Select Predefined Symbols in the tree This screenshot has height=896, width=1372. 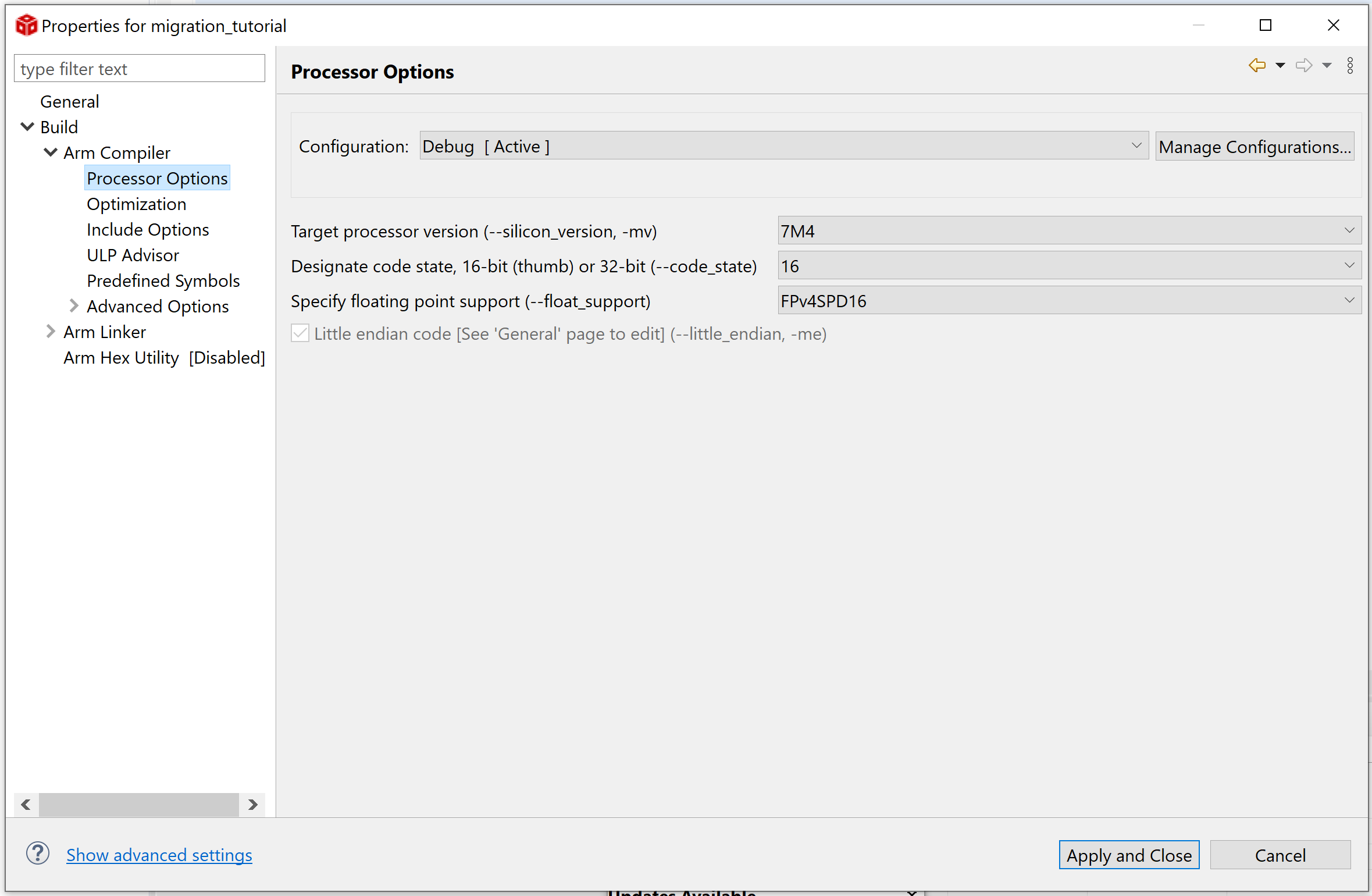[x=163, y=281]
